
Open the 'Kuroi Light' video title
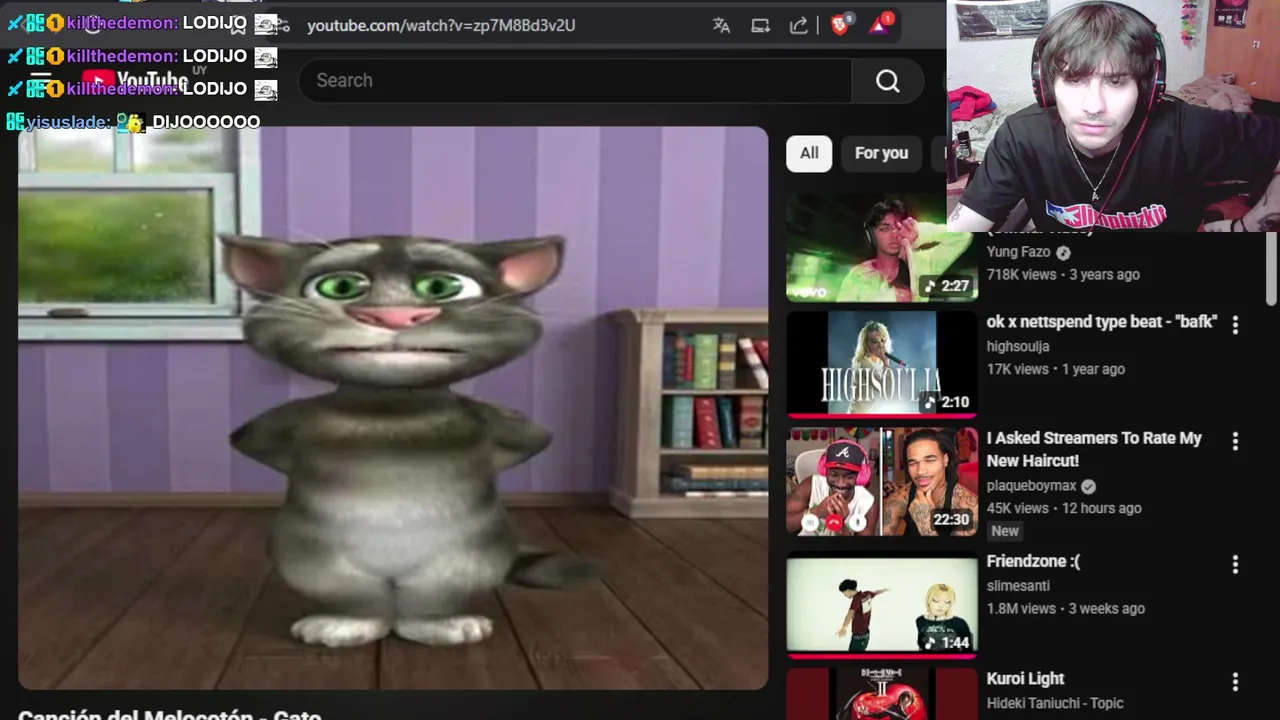click(1025, 679)
